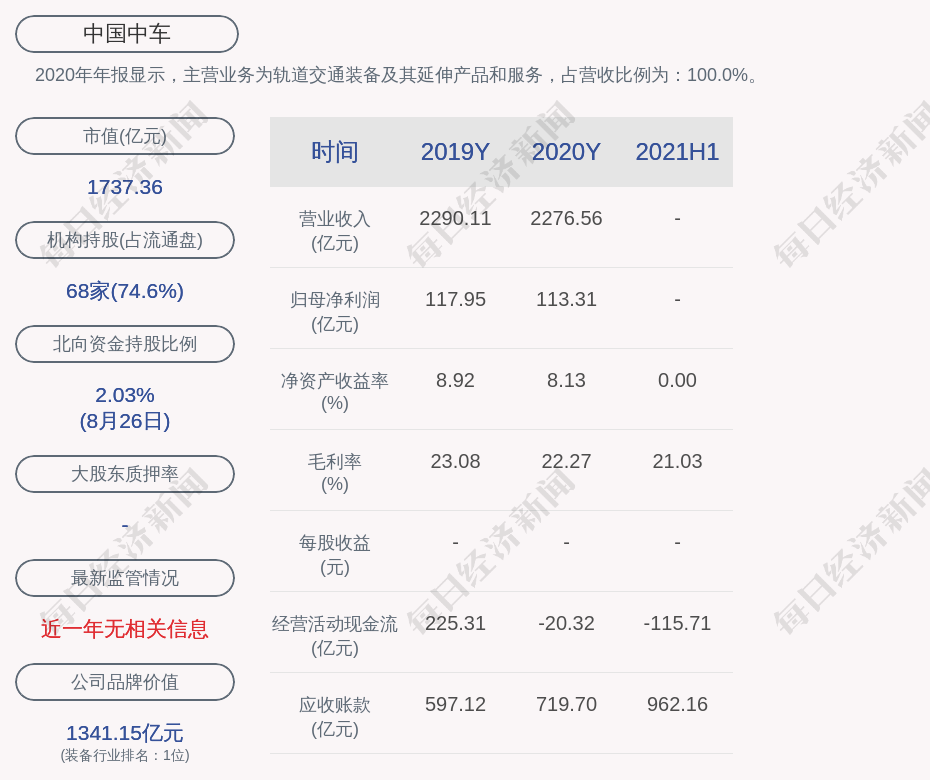Click the 2021H1 应收账款 value 962.16
Image resolution: width=930 pixels, height=780 pixels.
677,704
